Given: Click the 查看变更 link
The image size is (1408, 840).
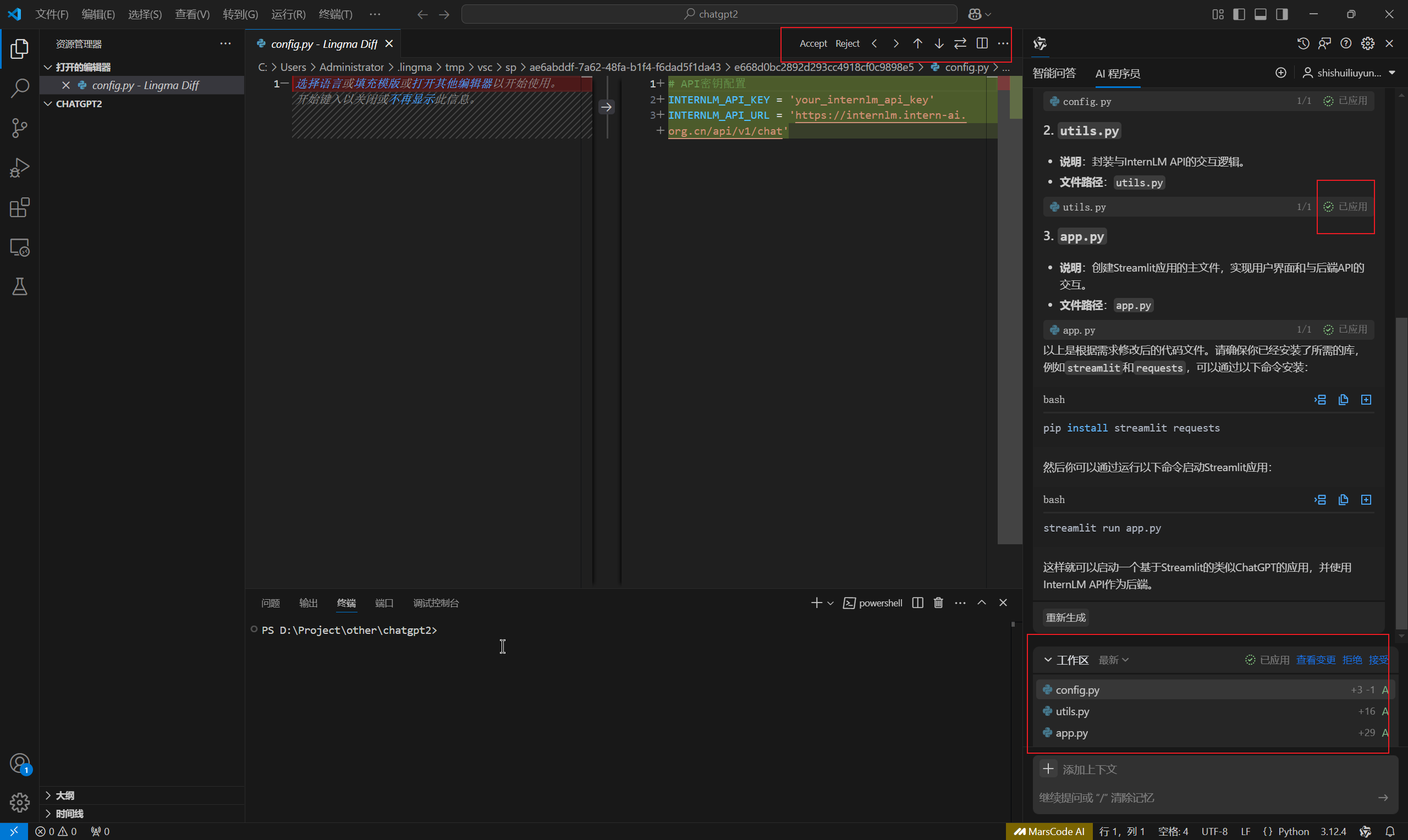Looking at the screenshot, I should point(1315,660).
